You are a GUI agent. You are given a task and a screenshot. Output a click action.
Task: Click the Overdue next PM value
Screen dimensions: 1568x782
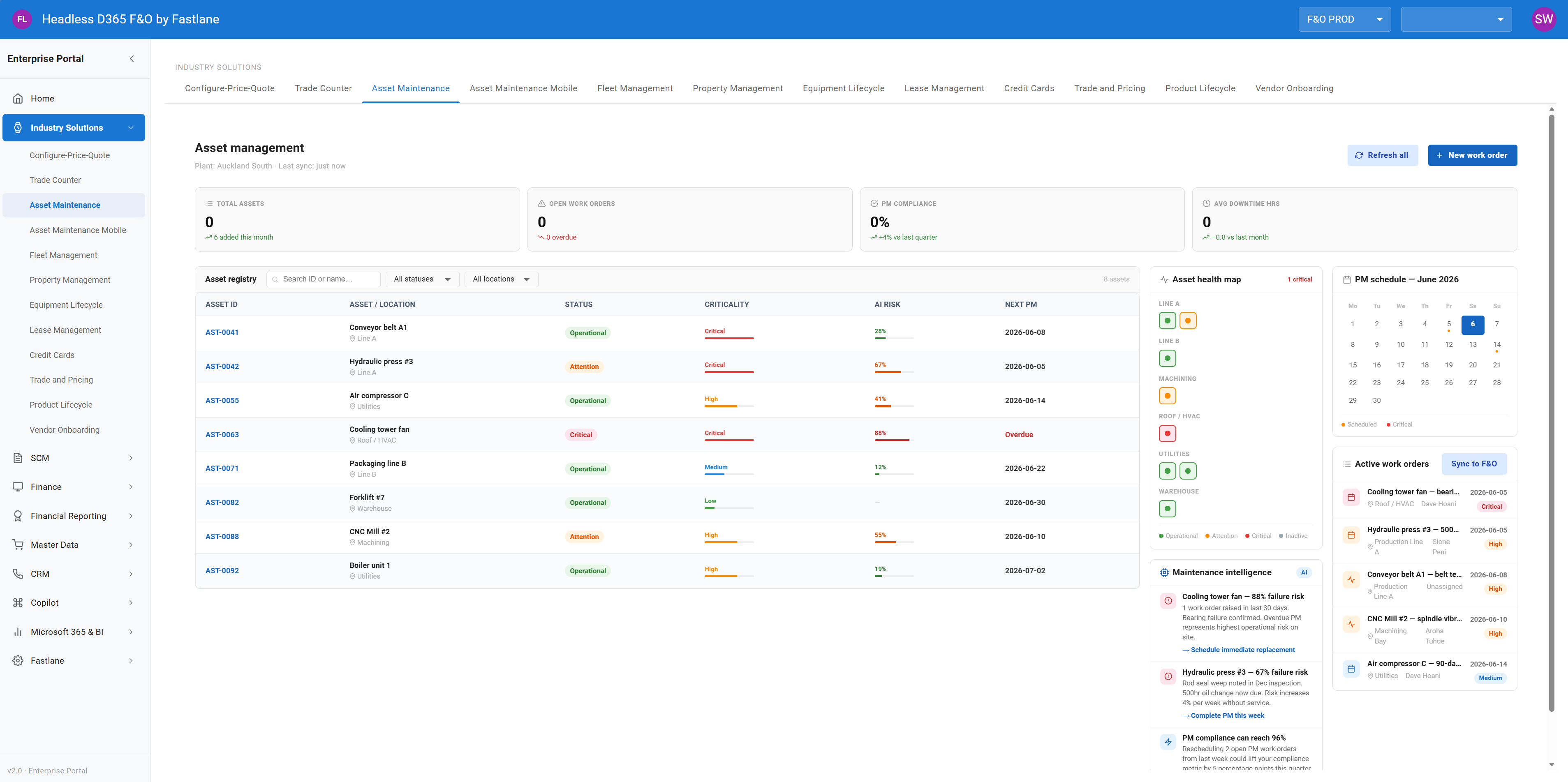pos(1018,435)
